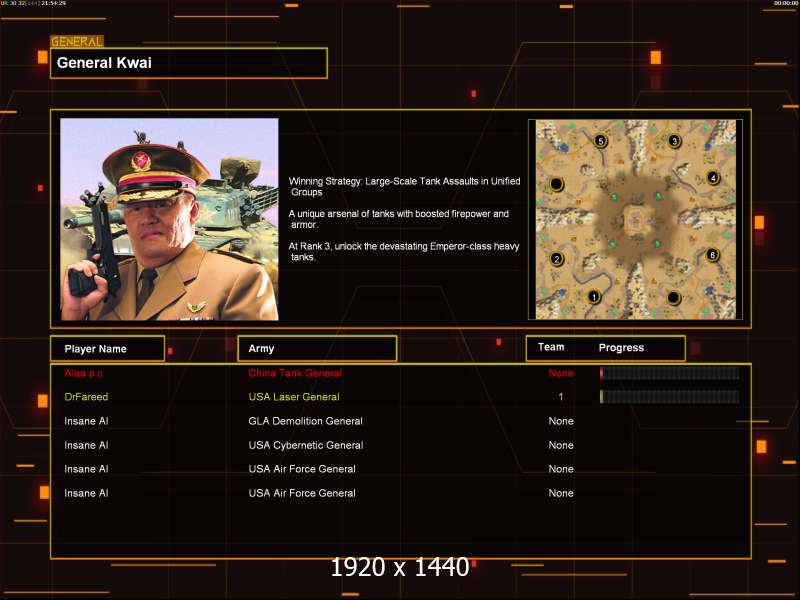Click start position marker 6 on the map
Image resolution: width=800 pixels, height=600 pixels.
click(712, 254)
